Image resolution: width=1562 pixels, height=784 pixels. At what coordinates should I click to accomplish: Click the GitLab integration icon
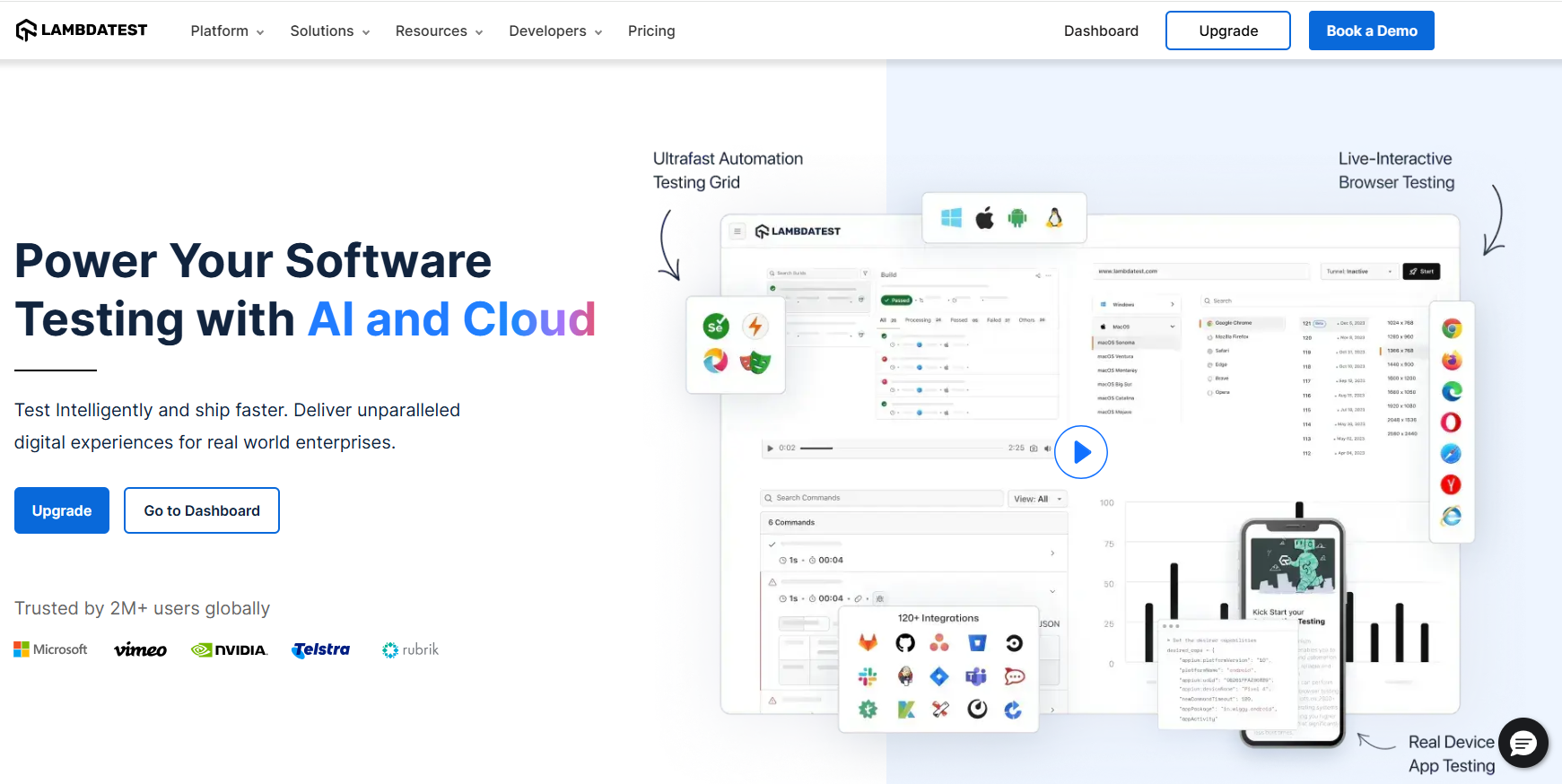click(x=868, y=642)
